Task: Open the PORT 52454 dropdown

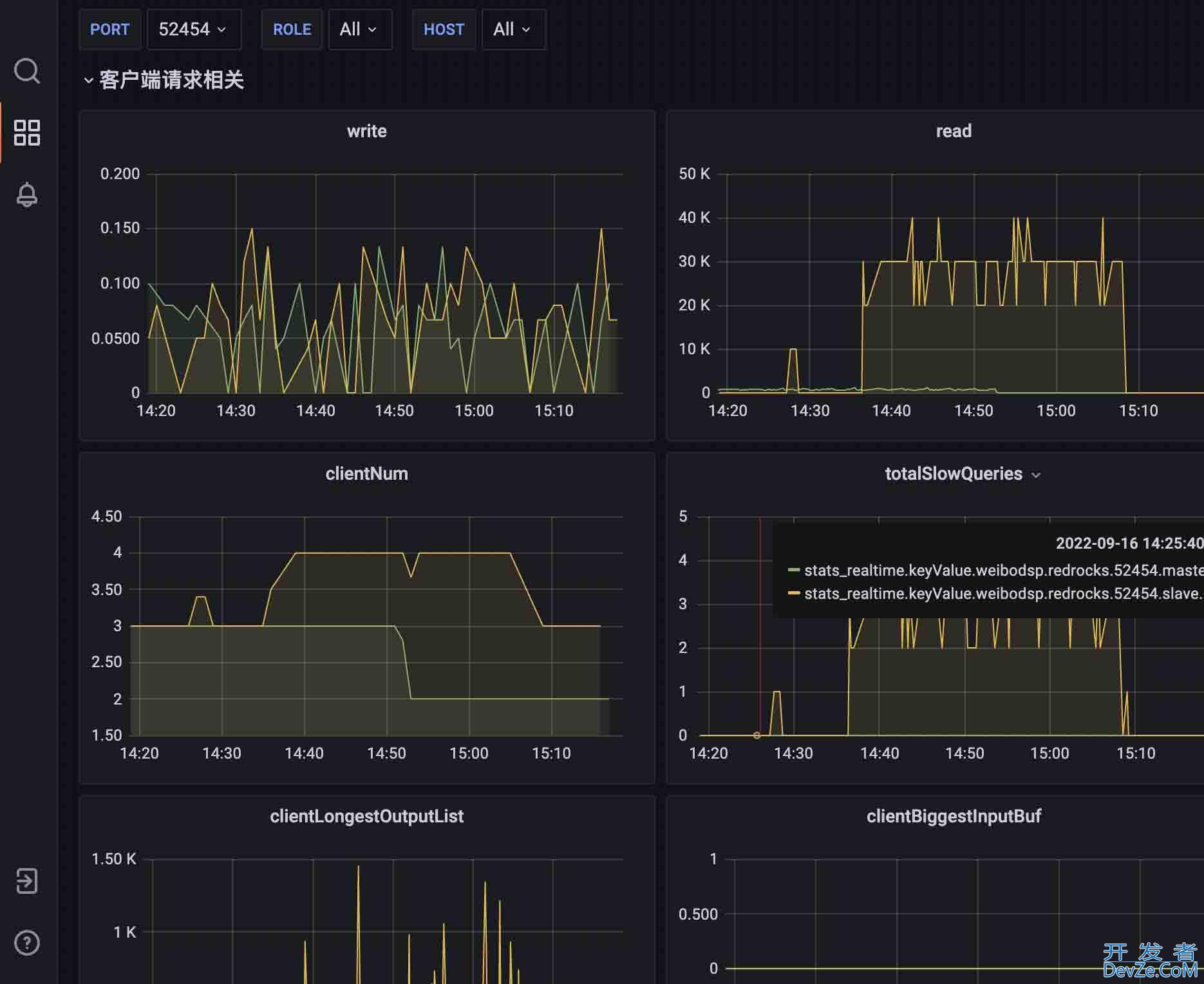Action: pyautogui.click(x=194, y=30)
